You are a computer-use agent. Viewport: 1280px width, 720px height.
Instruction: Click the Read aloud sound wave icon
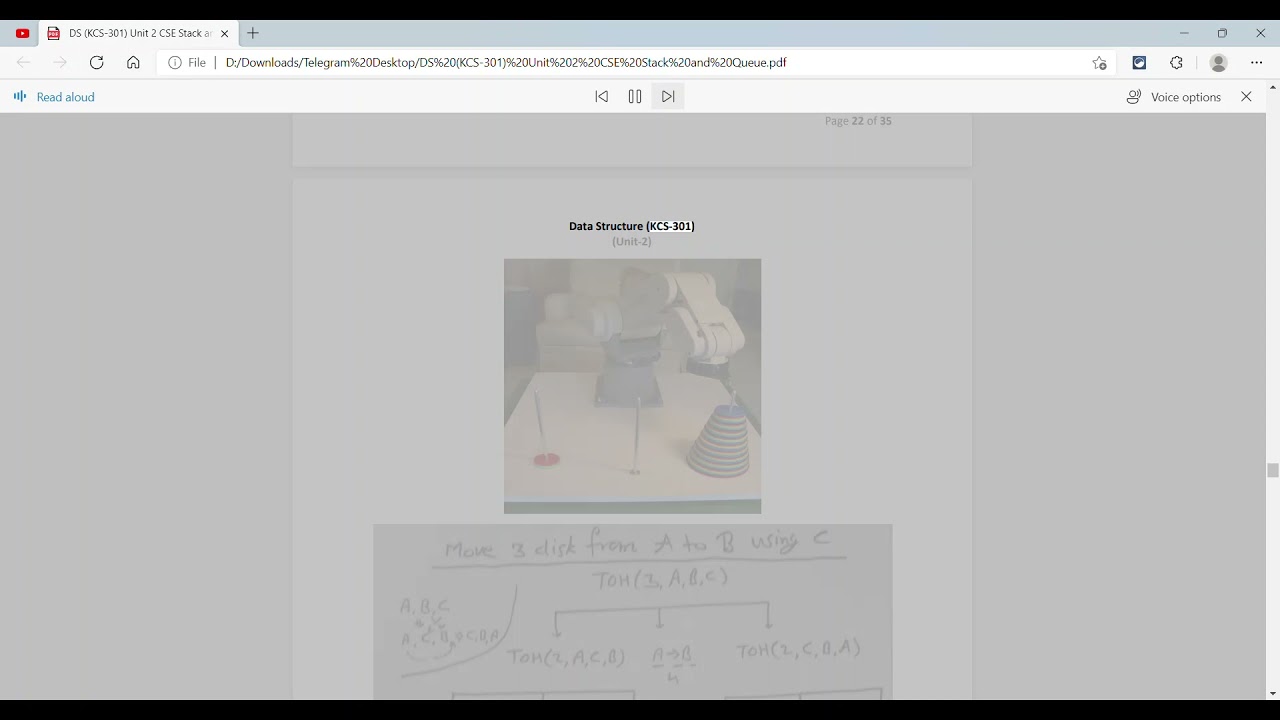(20, 97)
